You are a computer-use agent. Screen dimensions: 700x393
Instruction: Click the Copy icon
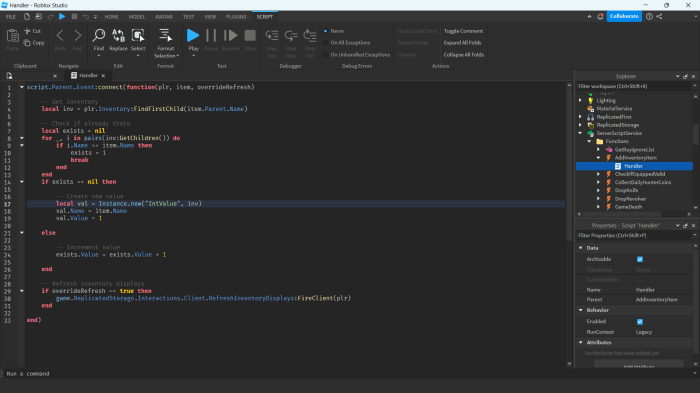coord(27,43)
